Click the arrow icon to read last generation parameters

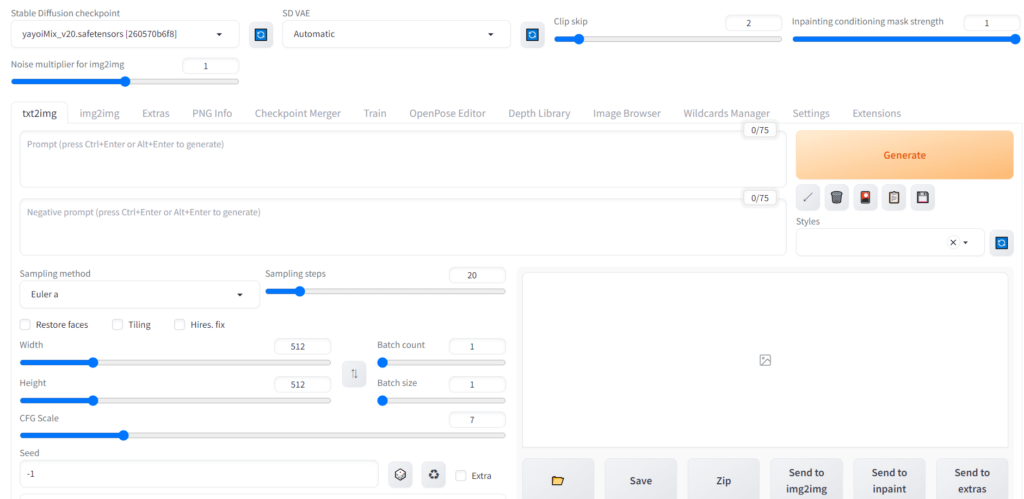[808, 197]
